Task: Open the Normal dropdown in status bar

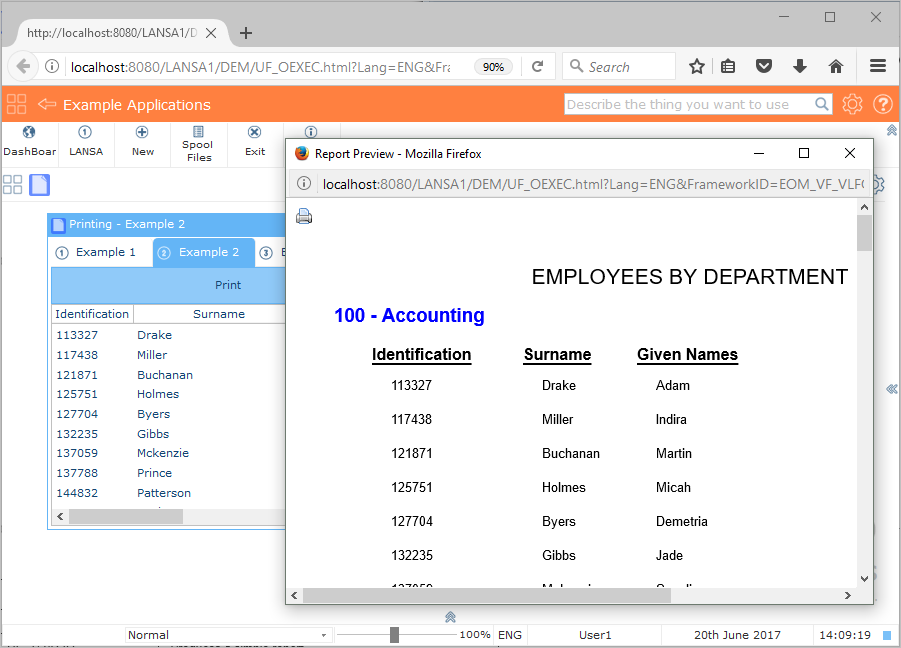Action: click(x=228, y=635)
